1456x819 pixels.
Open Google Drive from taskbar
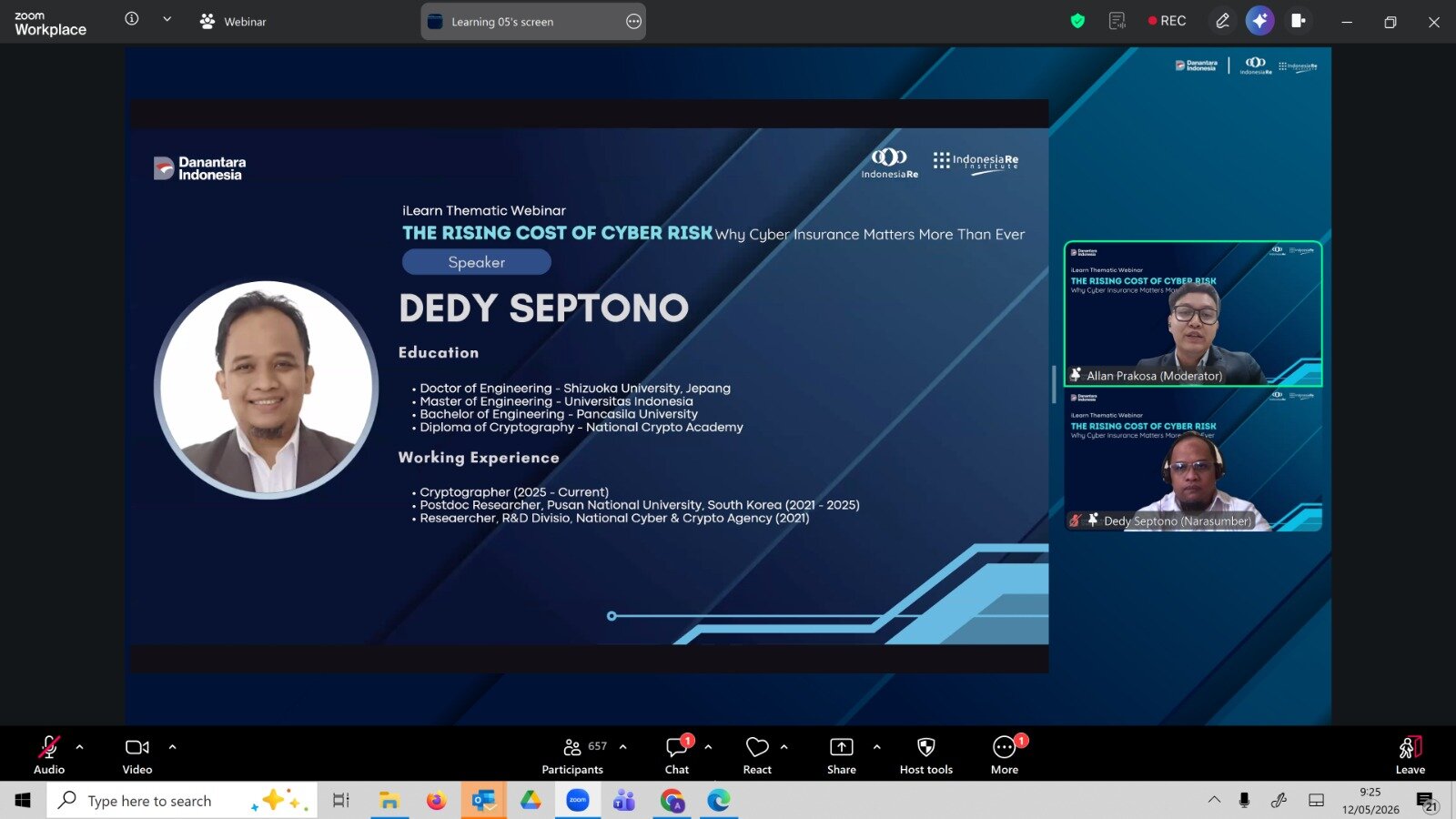click(x=531, y=800)
